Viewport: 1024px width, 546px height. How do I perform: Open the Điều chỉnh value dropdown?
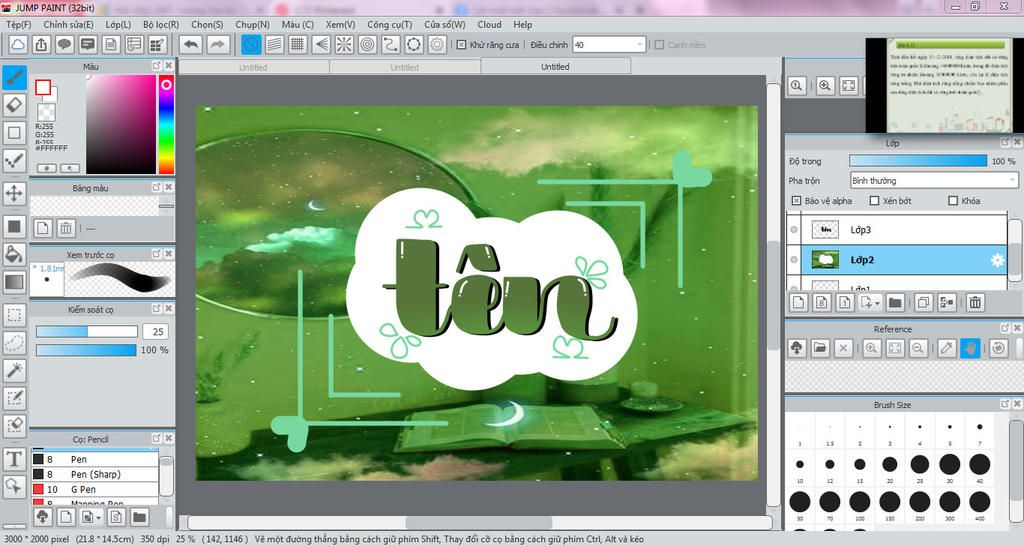pyautogui.click(x=639, y=44)
